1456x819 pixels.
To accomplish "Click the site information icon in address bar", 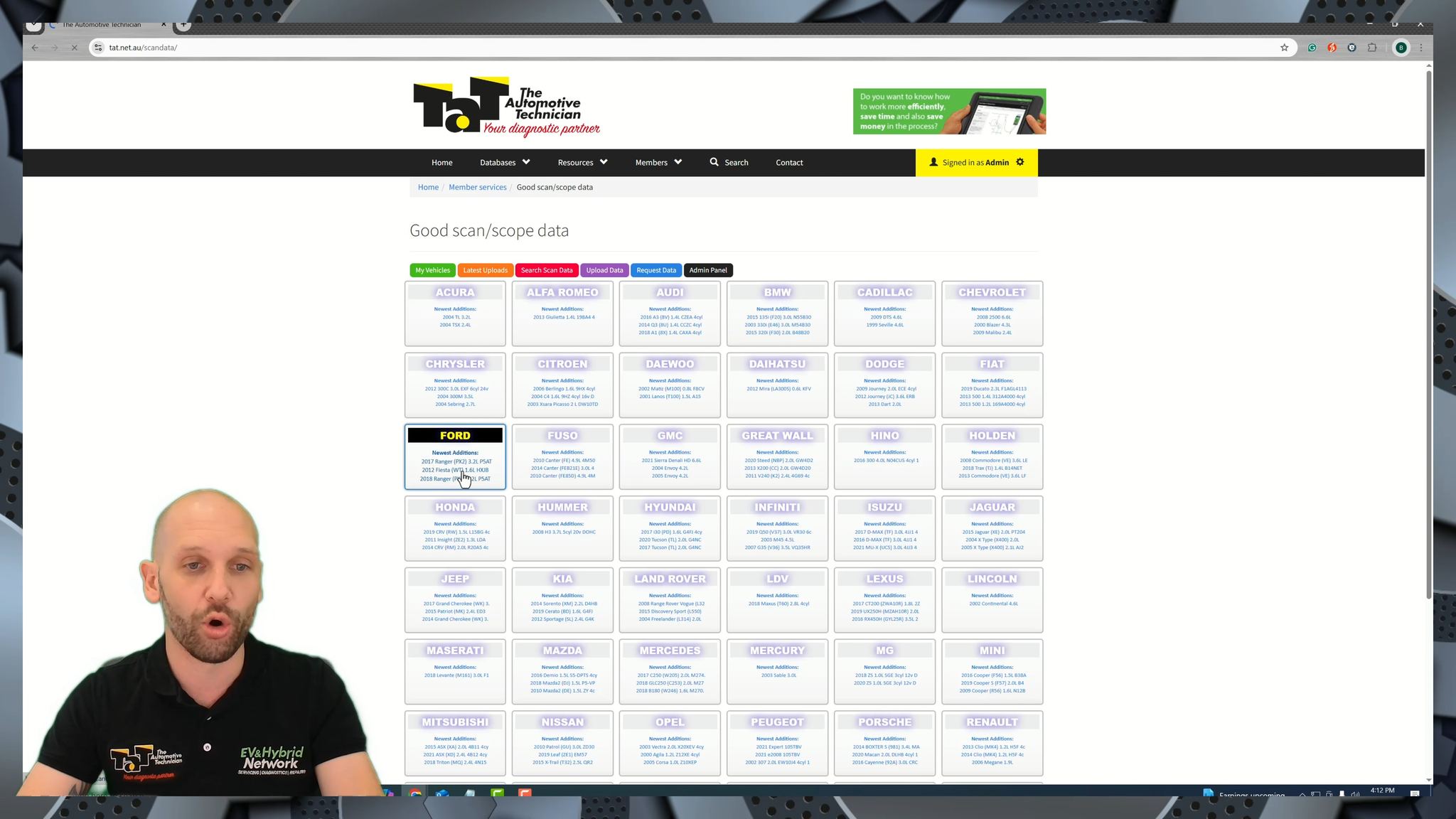I will coord(98,48).
